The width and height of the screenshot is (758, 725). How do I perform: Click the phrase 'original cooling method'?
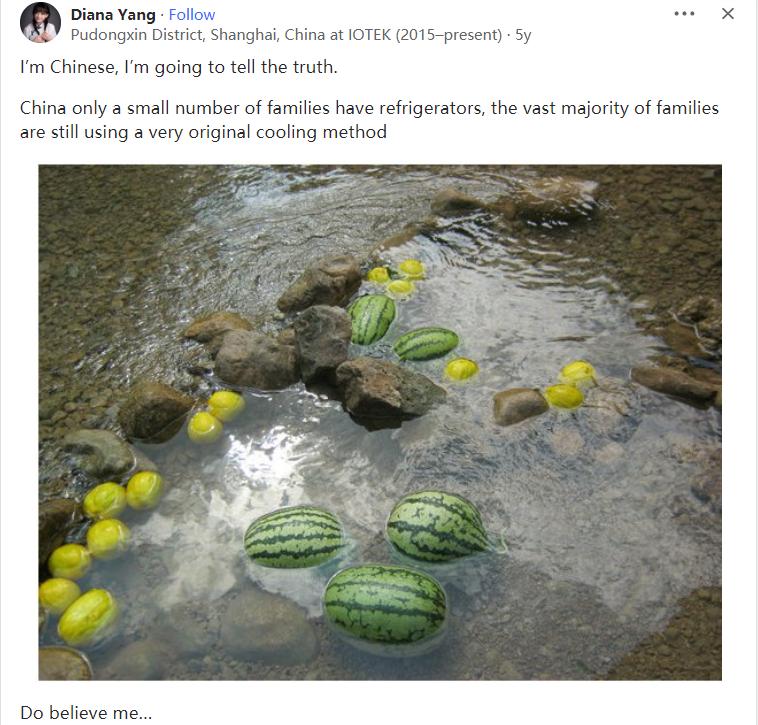pos(287,132)
